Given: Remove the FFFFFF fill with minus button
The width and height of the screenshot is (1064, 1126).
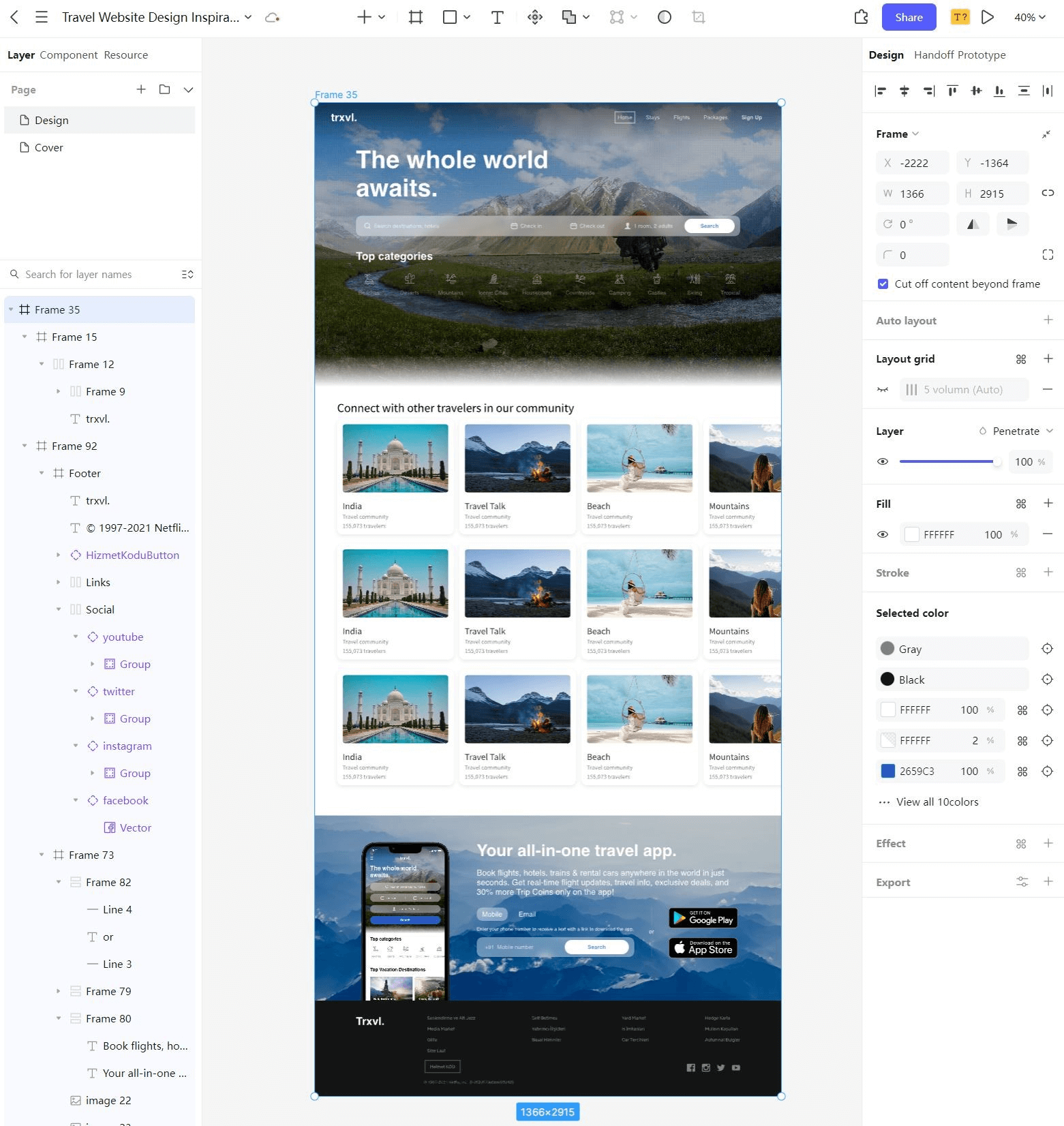Looking at the screenshot, I should tap(1048, 534).
